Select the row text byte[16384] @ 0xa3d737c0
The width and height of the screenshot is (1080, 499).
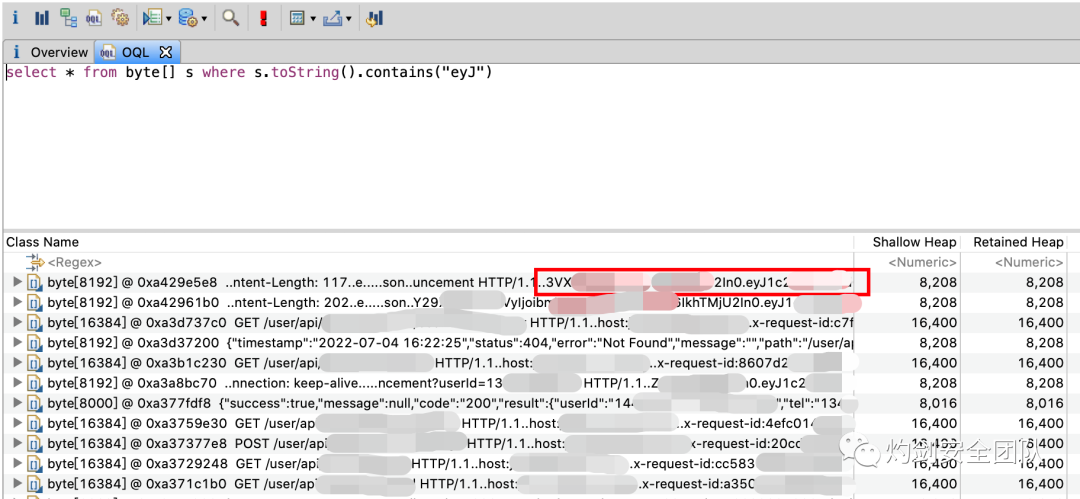tap(137, 323)
